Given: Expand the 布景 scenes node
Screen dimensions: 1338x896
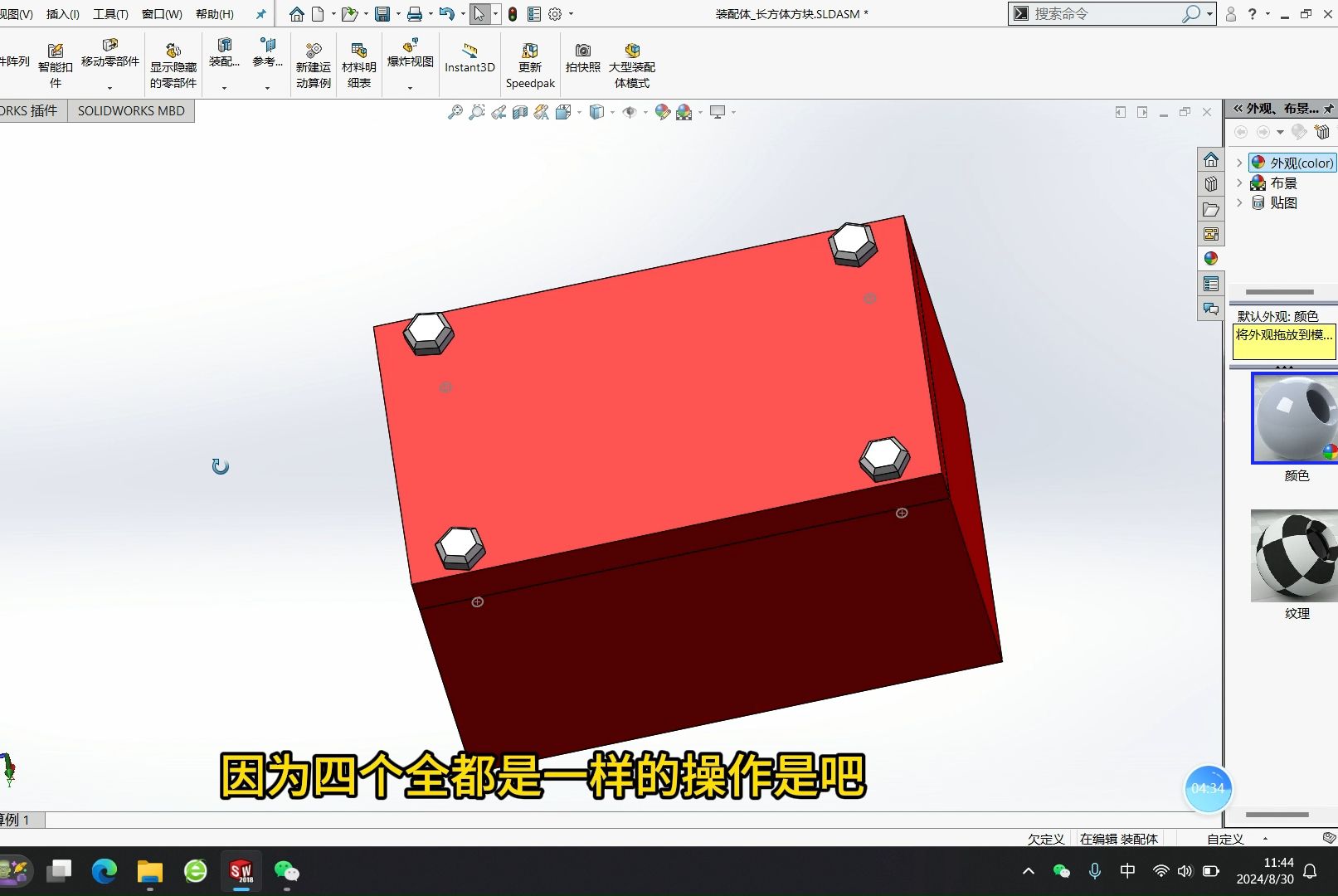Looking at the screenshot, I should (1238, 183).
